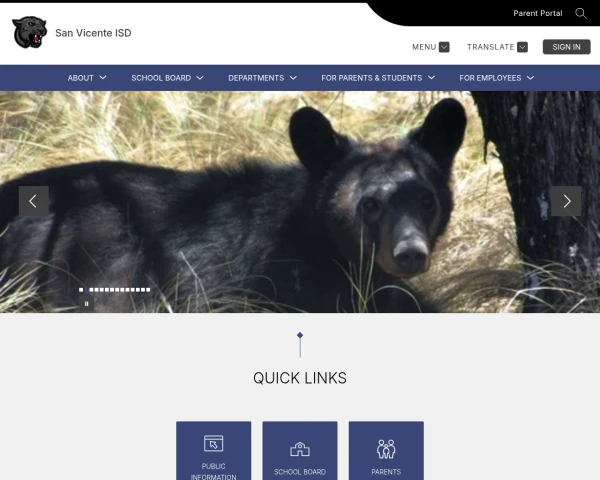Expand the Departments navigation menu
Viewport: 600px width, 480px height.
click(x=262, y=78)
